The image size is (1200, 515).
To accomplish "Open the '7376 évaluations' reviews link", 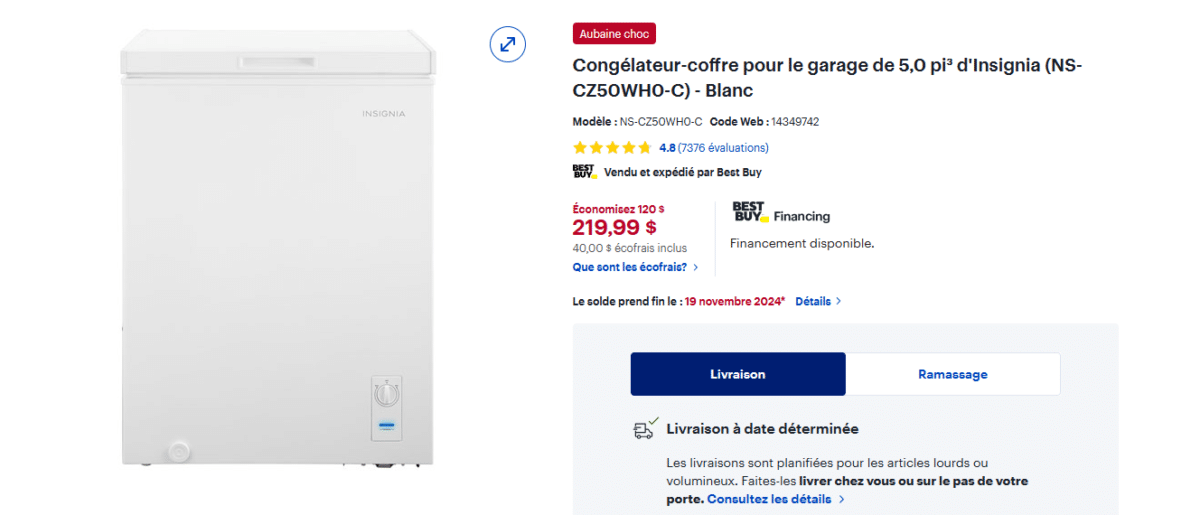I will [x=723, y=148].
